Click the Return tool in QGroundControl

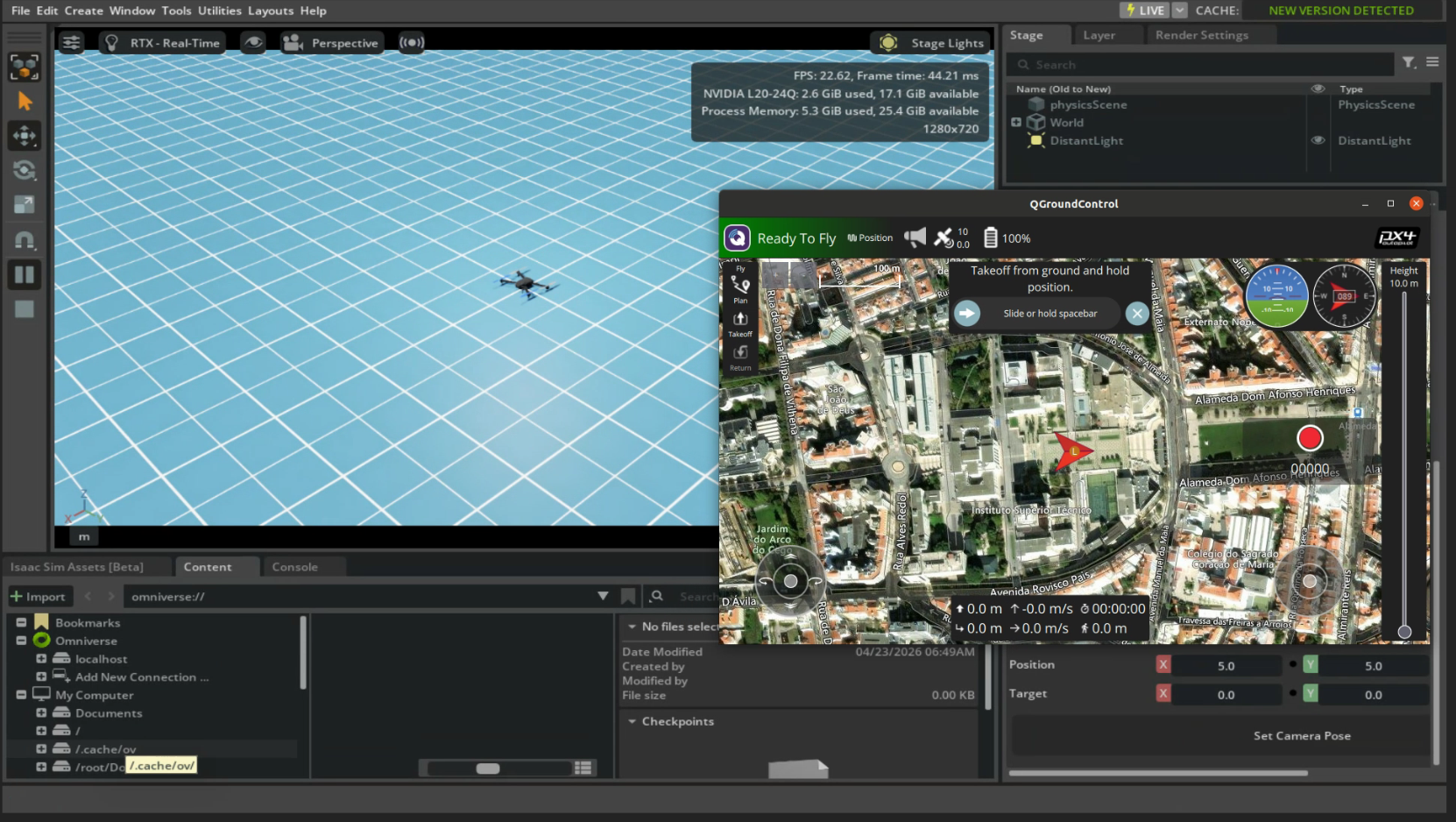tap(740, 358)
